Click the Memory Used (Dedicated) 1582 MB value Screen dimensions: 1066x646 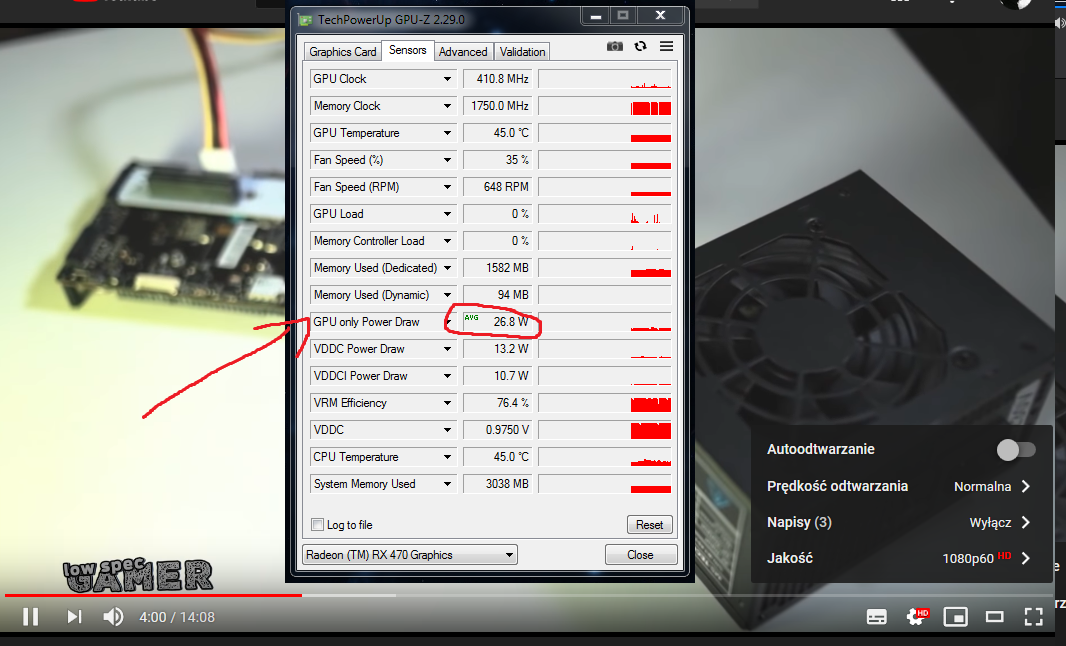pyautogui.click(x=498, y=268)
